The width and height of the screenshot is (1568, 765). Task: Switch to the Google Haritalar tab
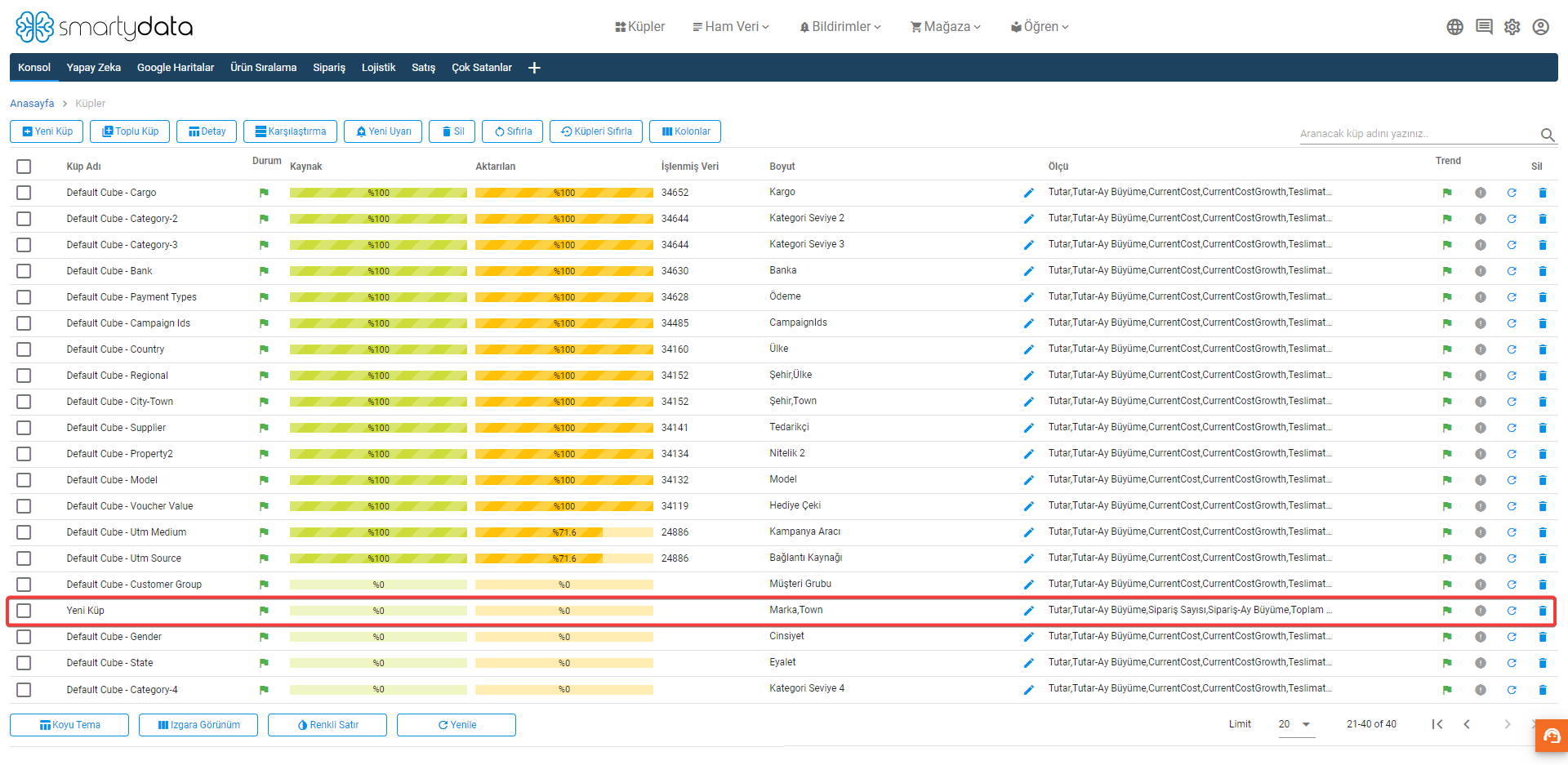(x=176, y=68)
